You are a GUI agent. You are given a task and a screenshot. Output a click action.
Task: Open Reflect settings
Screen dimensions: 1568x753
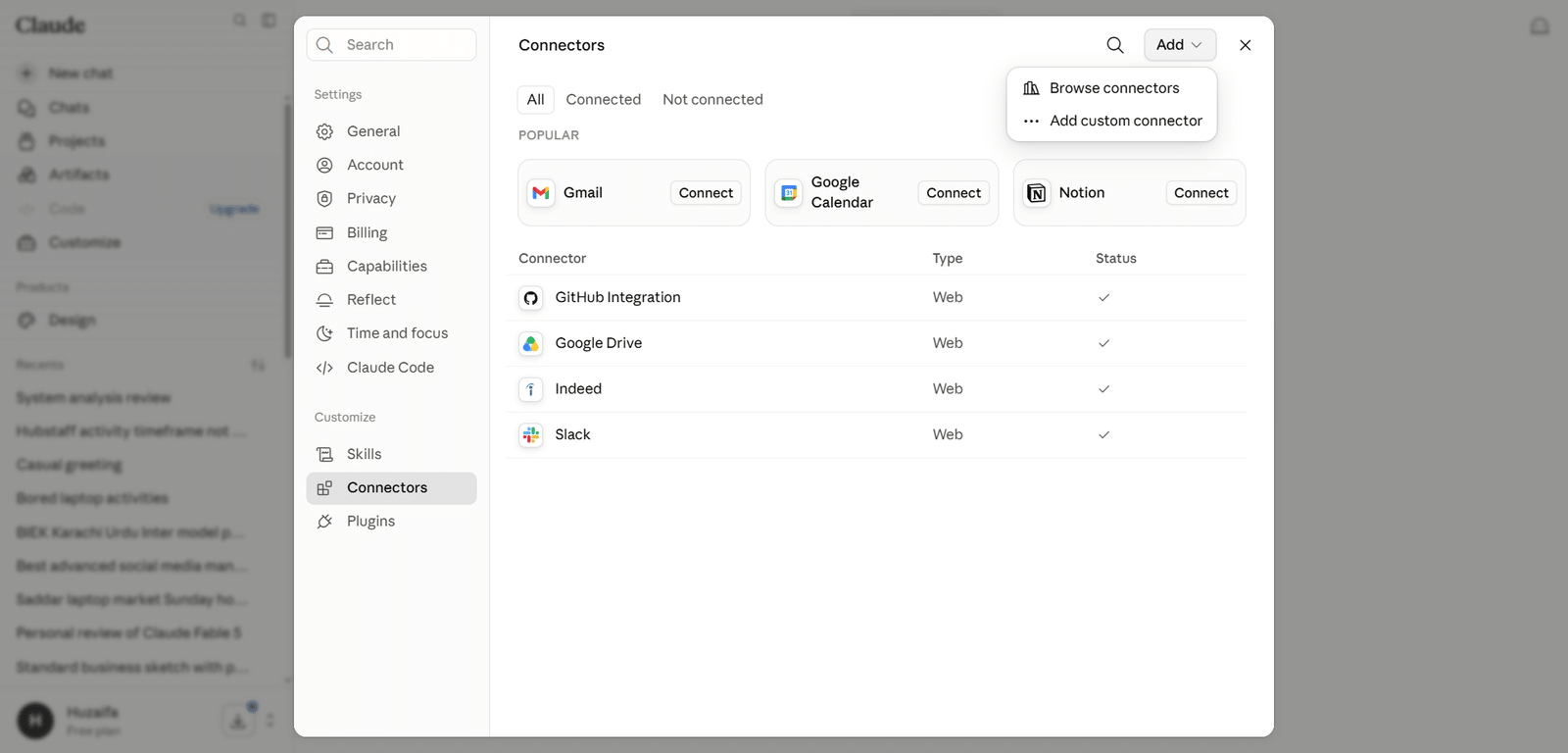[391, 300]
